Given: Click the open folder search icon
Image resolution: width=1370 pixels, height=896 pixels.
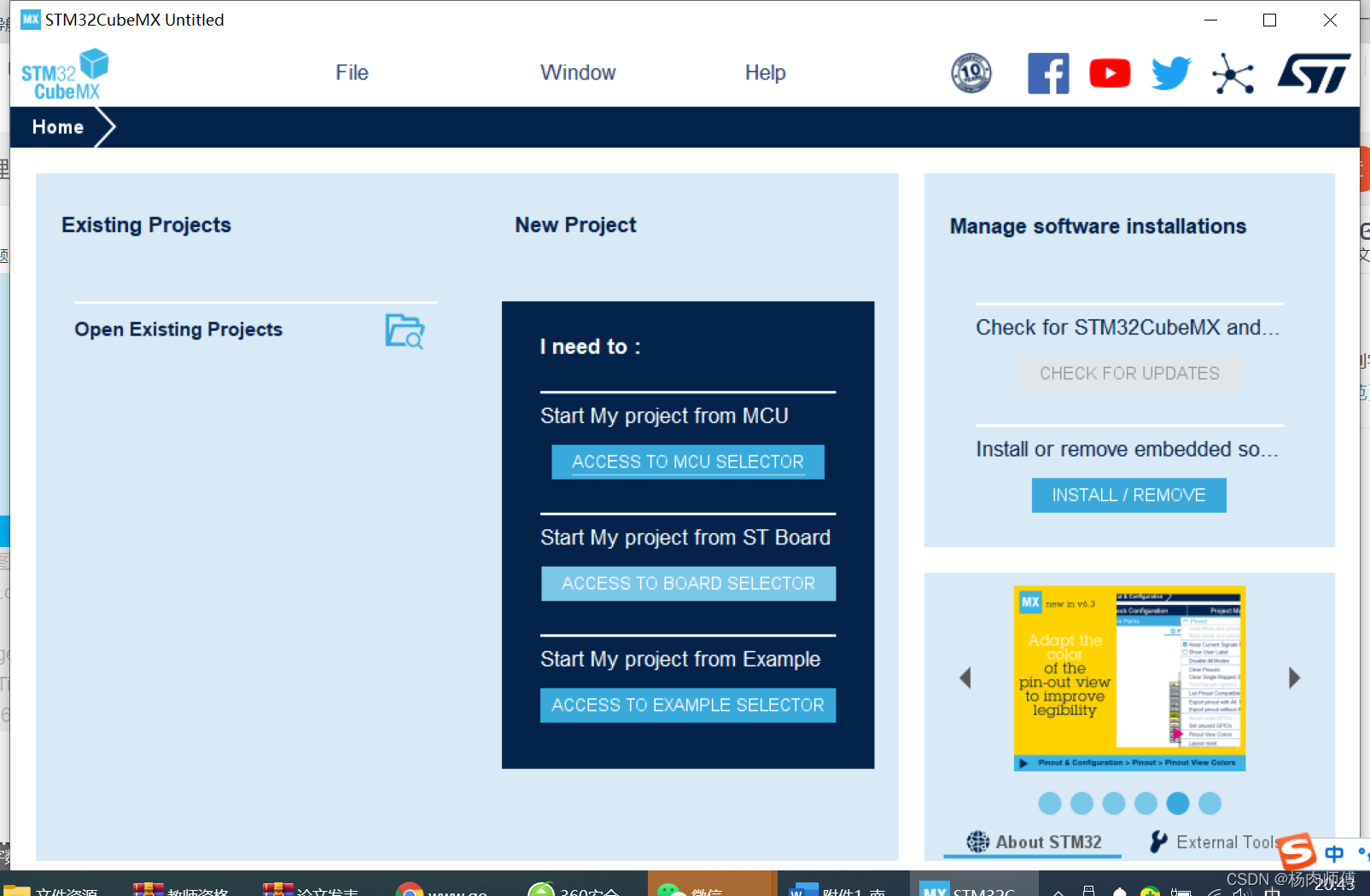Looking at the screenshot, I should pos(405,331).
